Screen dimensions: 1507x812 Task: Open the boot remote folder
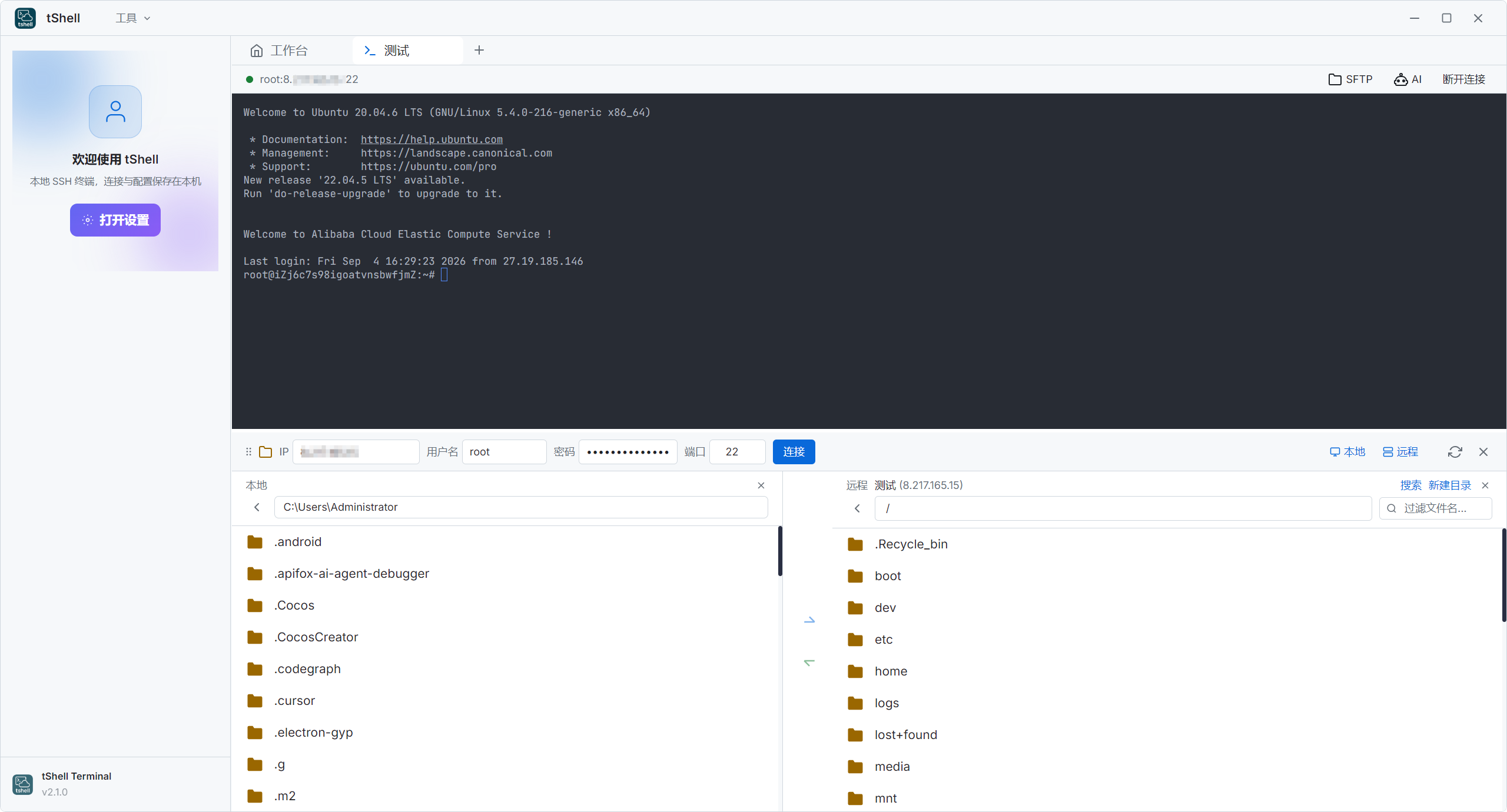click(x=1169, y=576)
